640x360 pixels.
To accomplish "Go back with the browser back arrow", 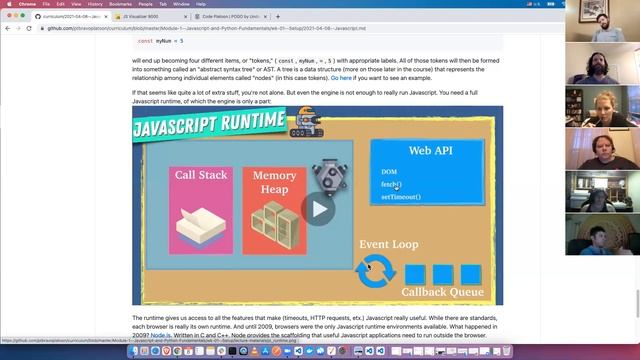I will [8, 29].
